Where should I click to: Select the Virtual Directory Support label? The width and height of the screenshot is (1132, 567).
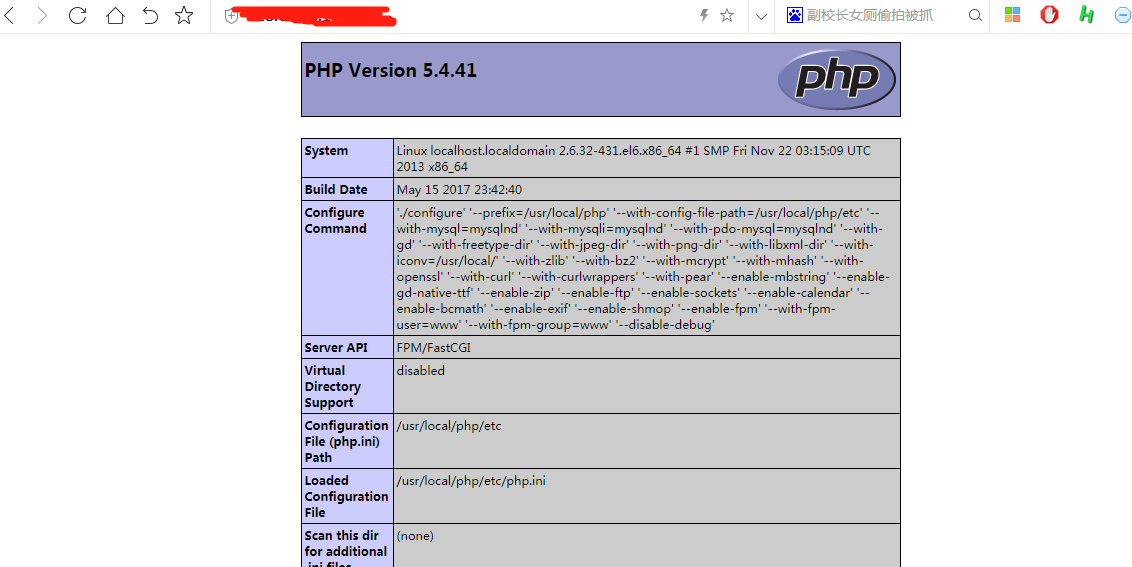(x=333, y=386)
